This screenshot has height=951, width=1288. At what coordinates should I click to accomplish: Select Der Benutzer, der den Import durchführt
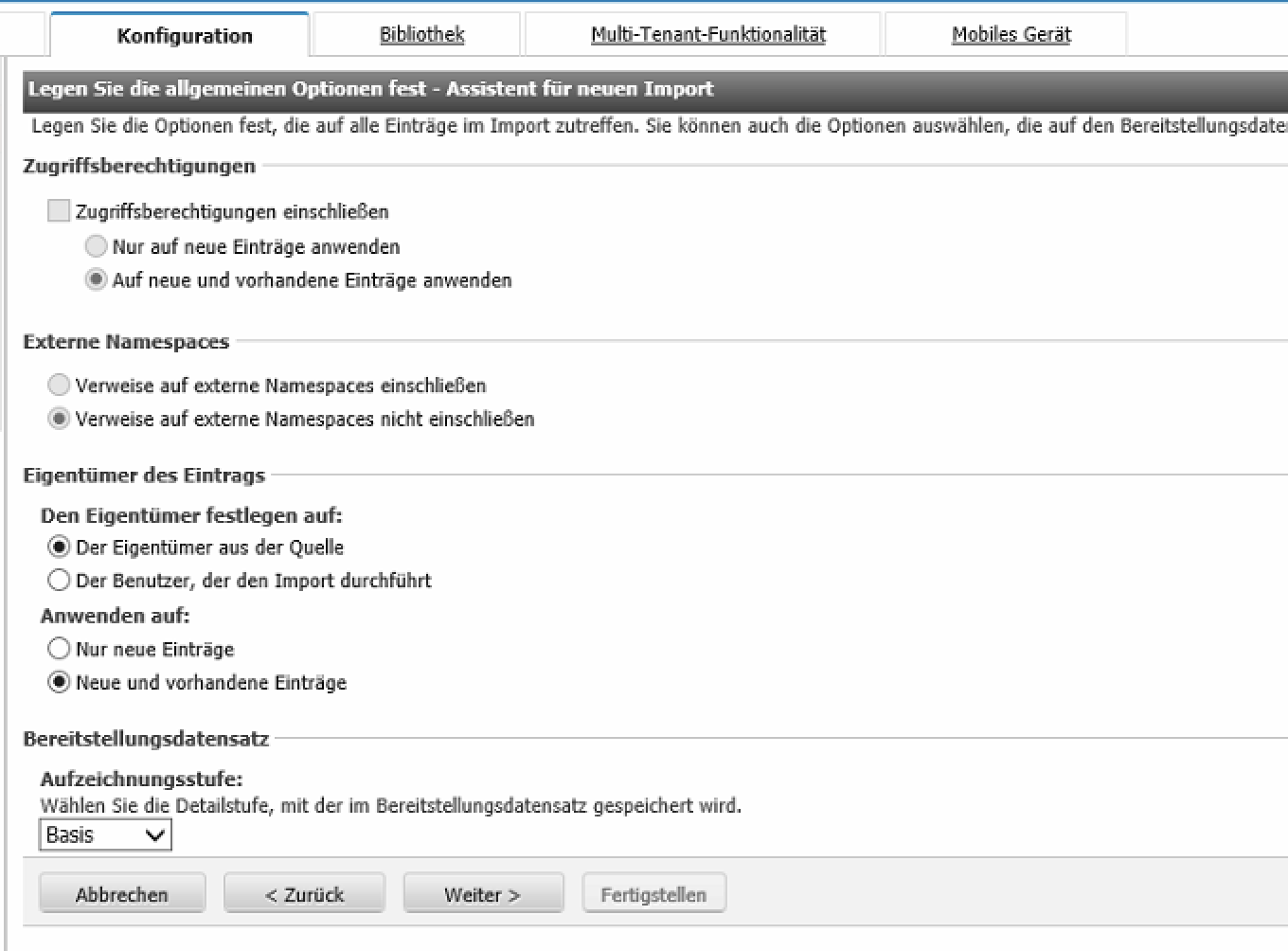59,580
